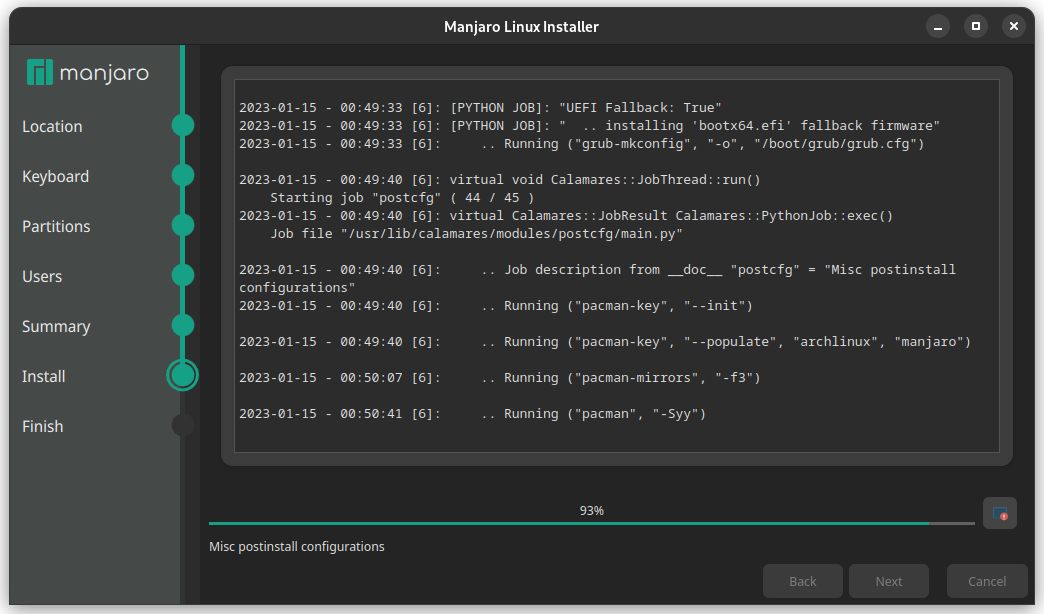This screenshot has height=614, width=1044.
Task: Toggle the installation log view button
Action: pyautogui.click(x=999, y=513)
